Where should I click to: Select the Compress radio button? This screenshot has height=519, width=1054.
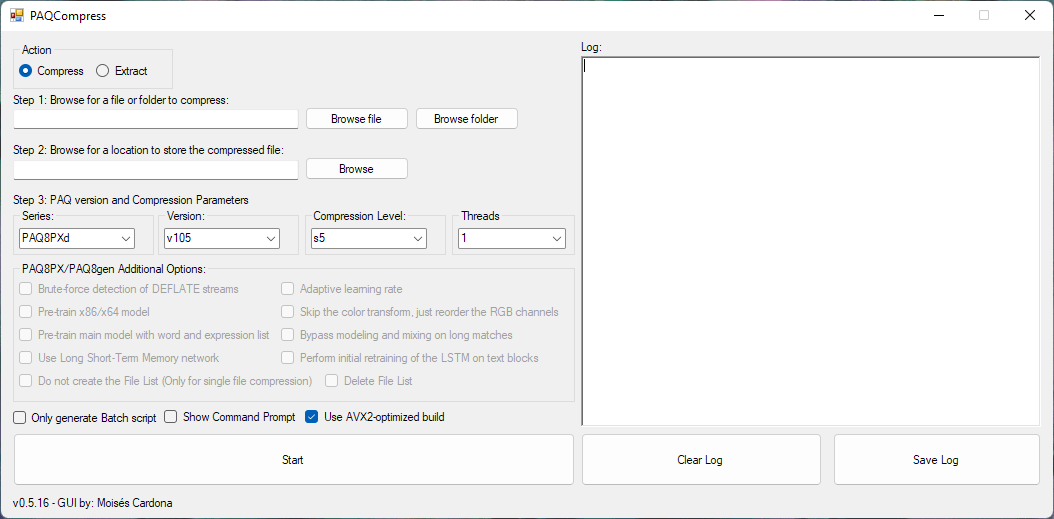[x=26, y=71]
